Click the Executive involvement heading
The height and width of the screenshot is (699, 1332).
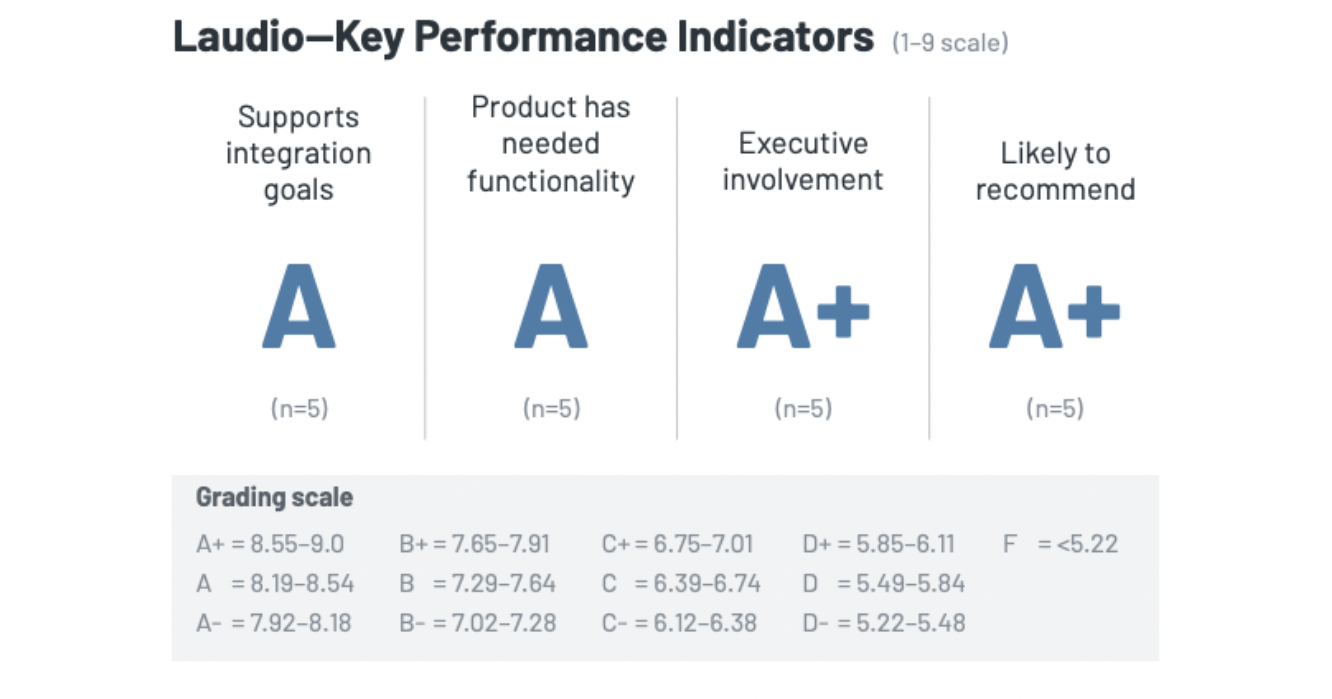click(803, 161)
